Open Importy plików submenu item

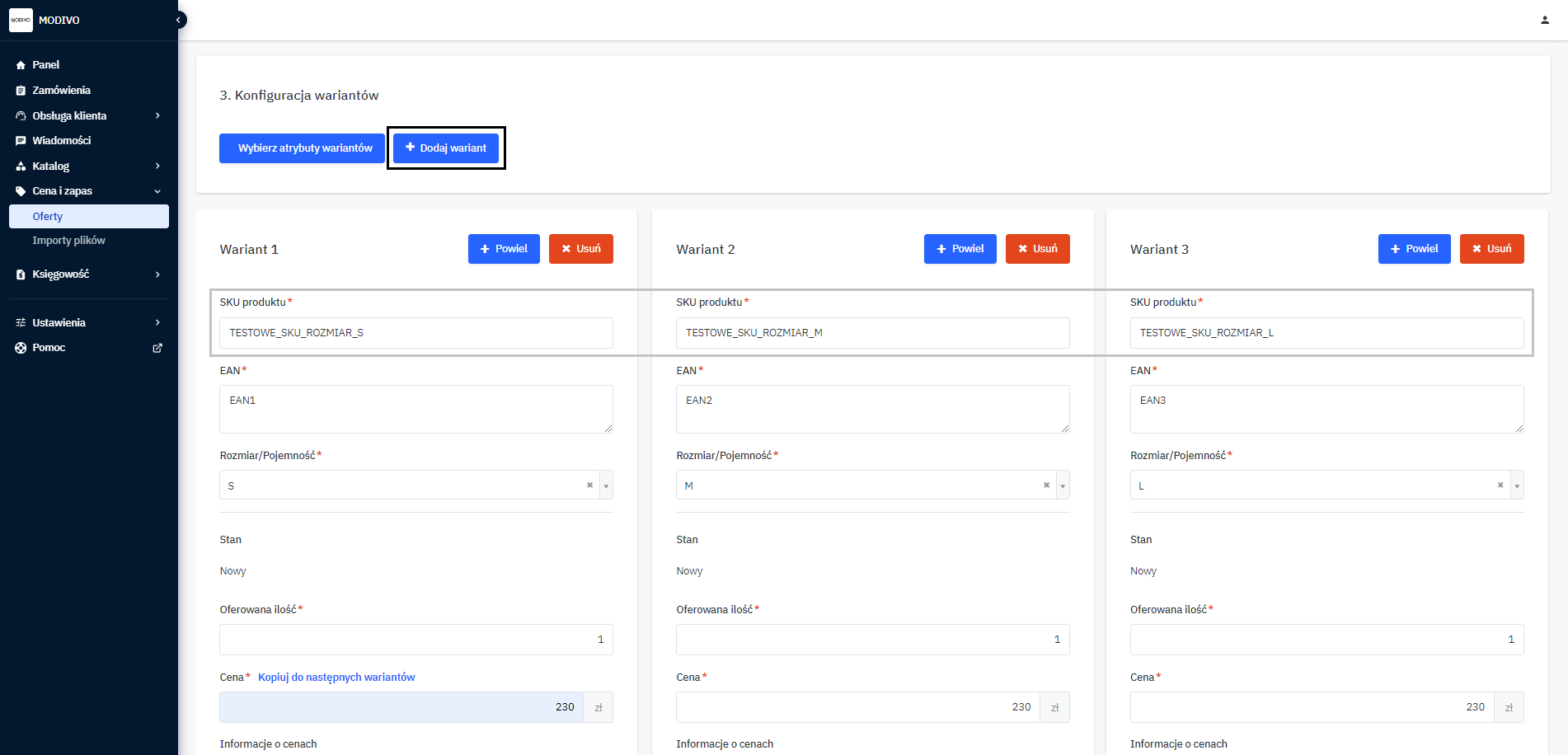(68, 241)
